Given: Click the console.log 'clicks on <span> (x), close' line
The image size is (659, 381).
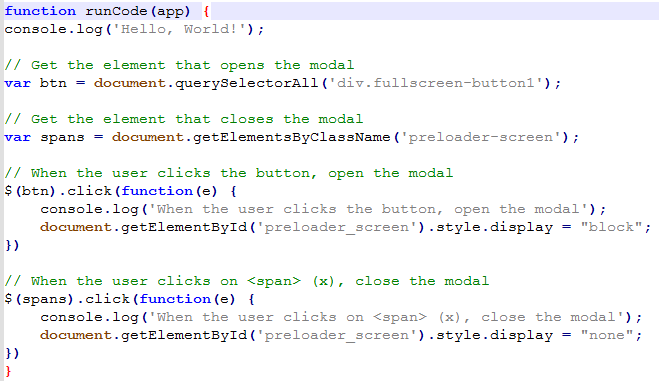Looking at the screenshot, I should tap(341, 317).
